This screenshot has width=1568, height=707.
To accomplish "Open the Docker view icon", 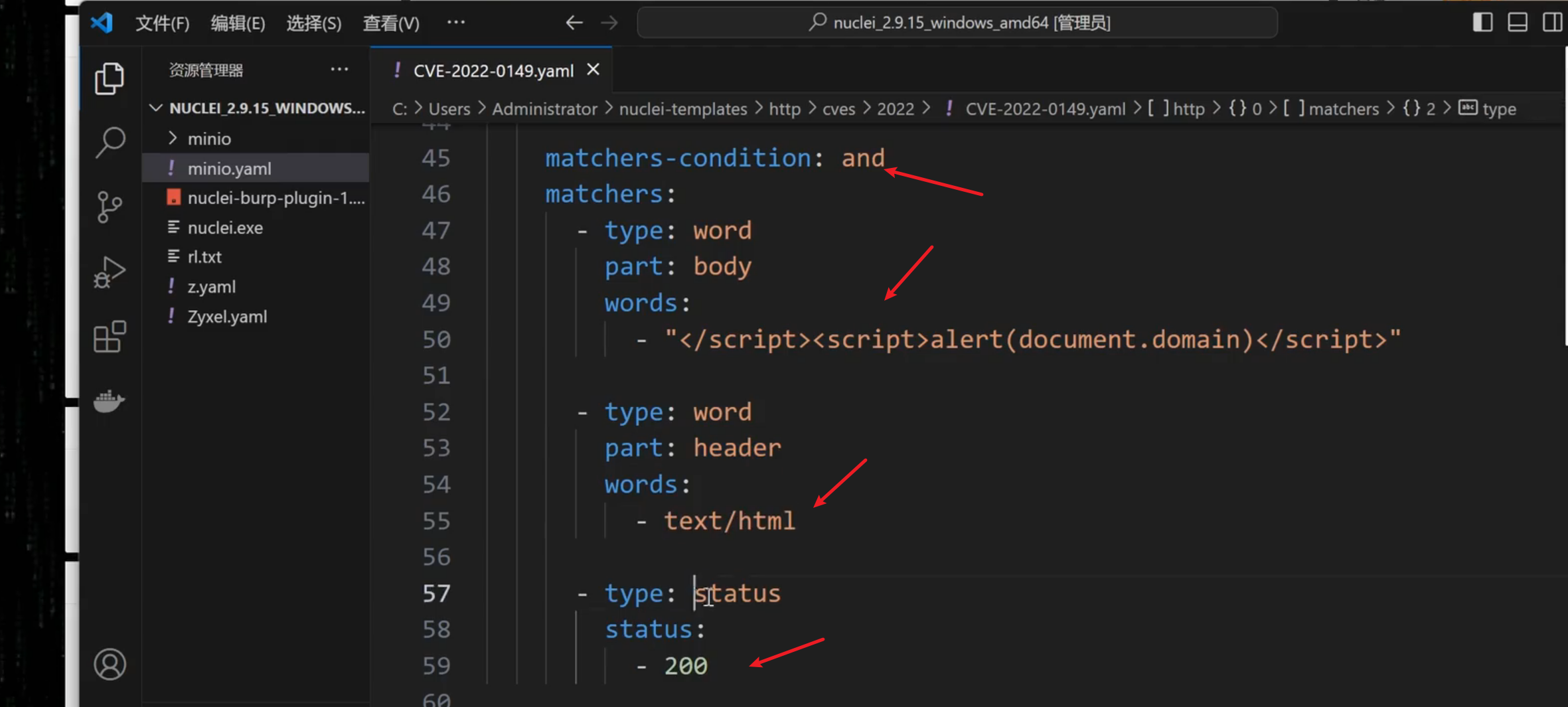I will click(x=110, y=401).
